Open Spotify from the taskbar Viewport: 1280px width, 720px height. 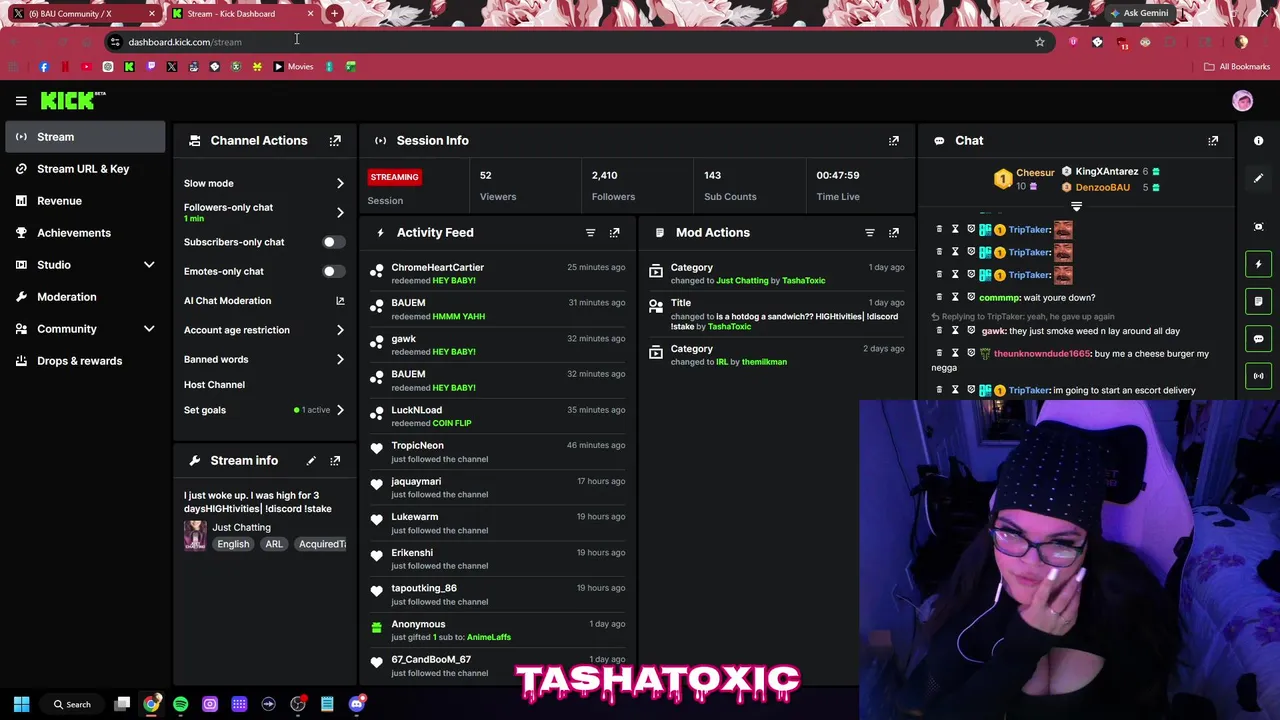click(180, 704)
